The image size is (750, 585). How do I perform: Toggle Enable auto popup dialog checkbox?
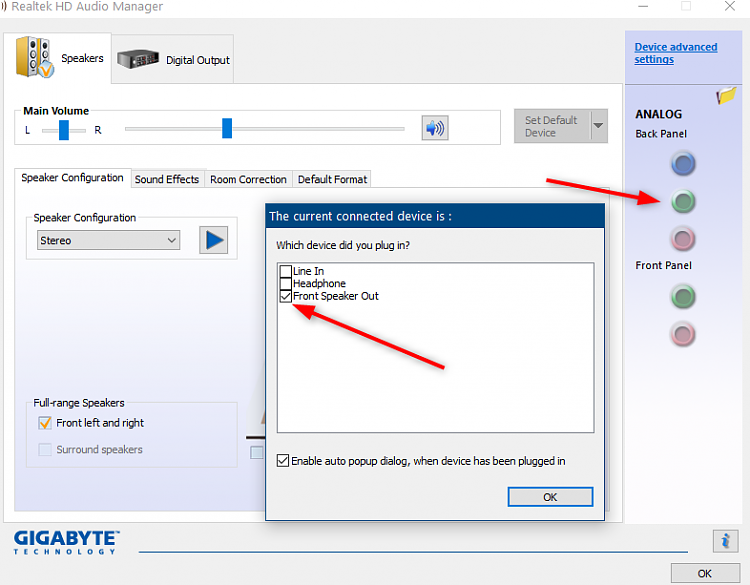tap(283, 461)
